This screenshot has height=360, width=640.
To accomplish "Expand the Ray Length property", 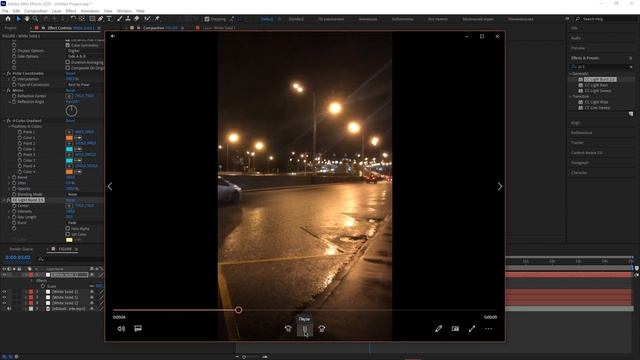I will [9, 217].
